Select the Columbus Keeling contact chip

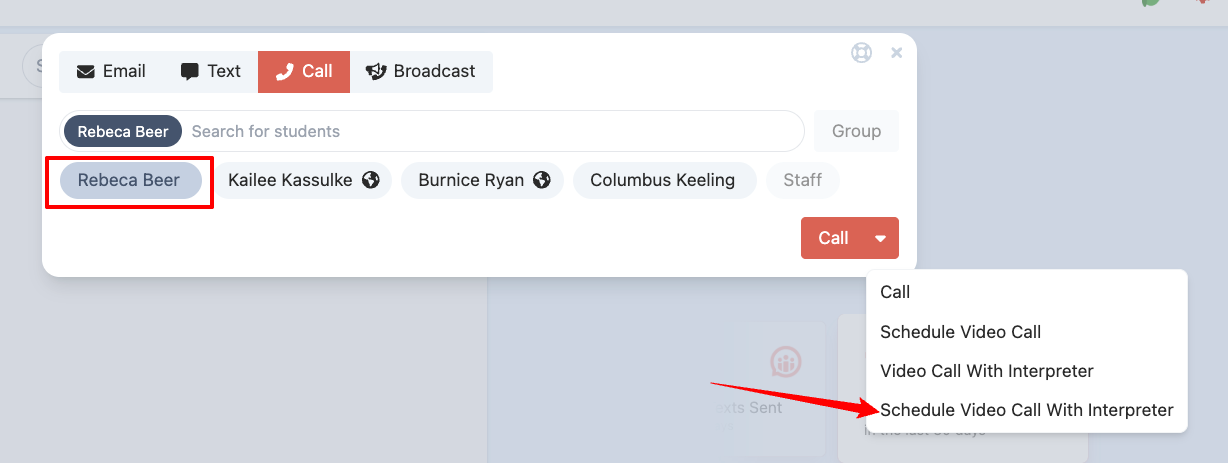click(x=663, y=180)
